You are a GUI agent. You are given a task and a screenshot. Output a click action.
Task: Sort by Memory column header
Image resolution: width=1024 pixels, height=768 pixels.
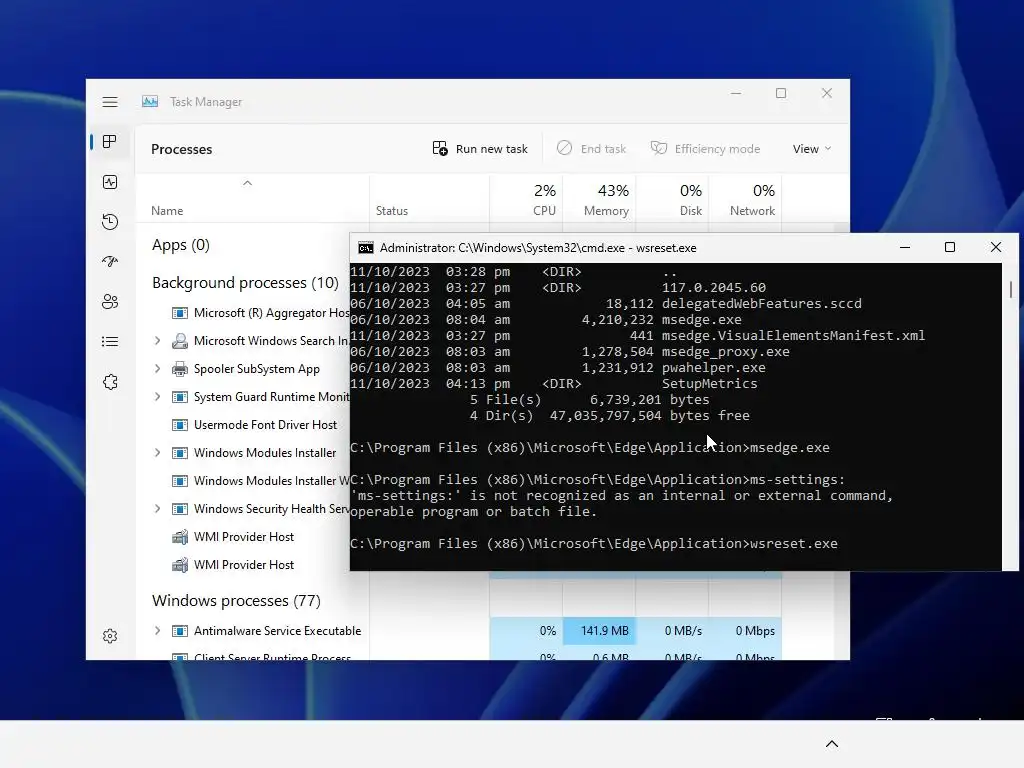[x=599, y=199]
